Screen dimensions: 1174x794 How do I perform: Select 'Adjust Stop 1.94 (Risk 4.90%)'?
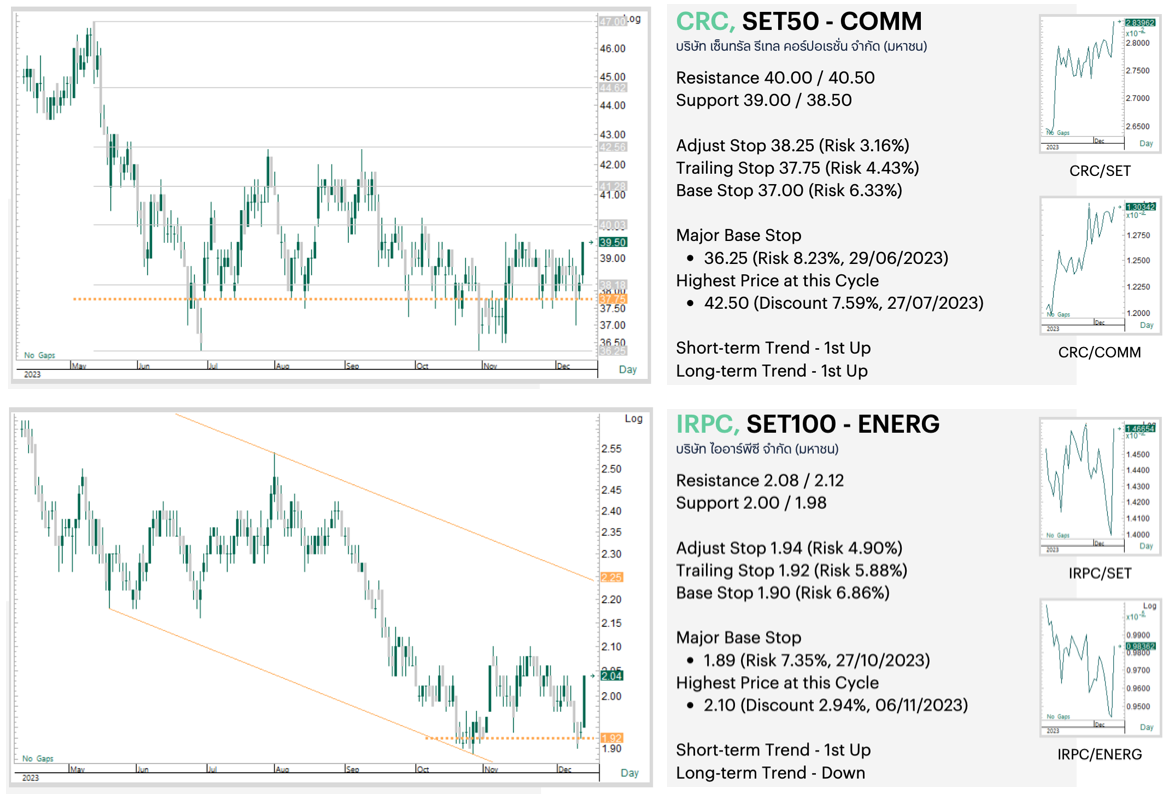tap(789, 548)
